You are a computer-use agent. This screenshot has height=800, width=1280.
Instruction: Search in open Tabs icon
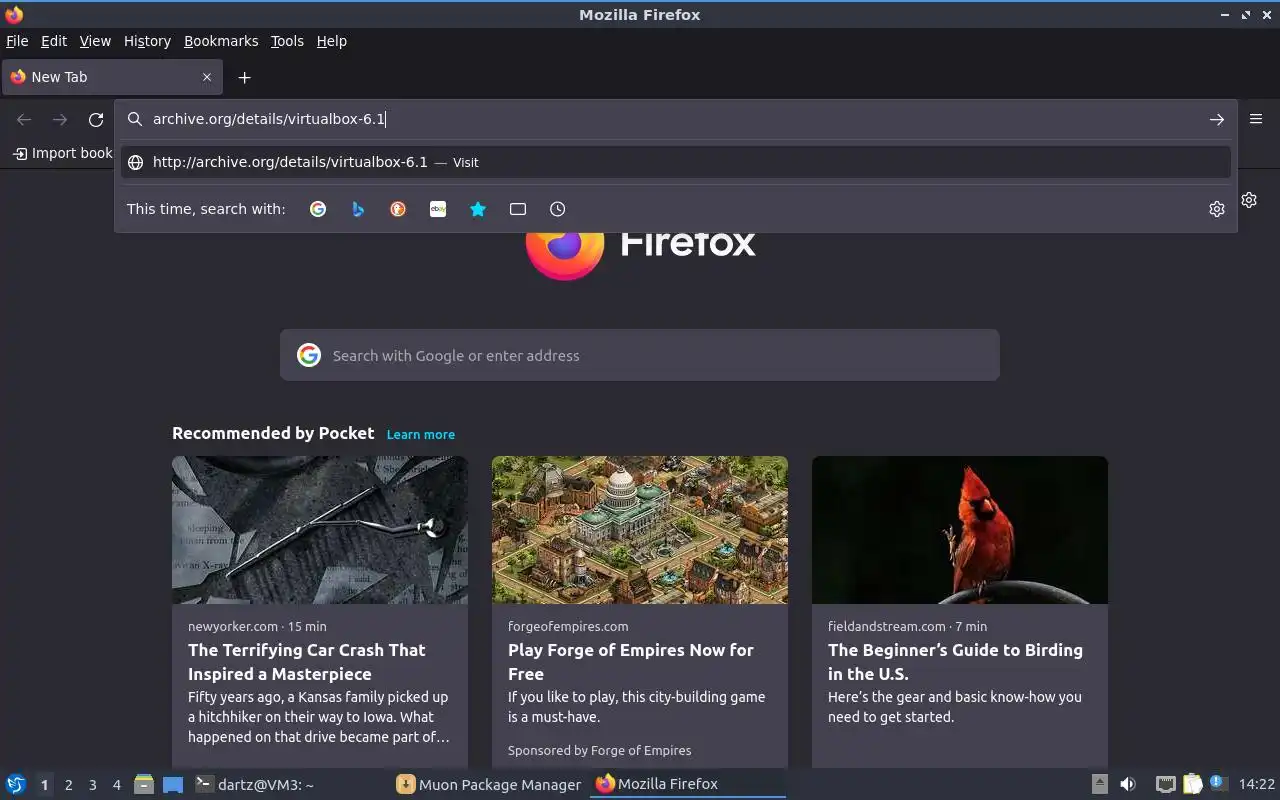[x=518, y=209]
